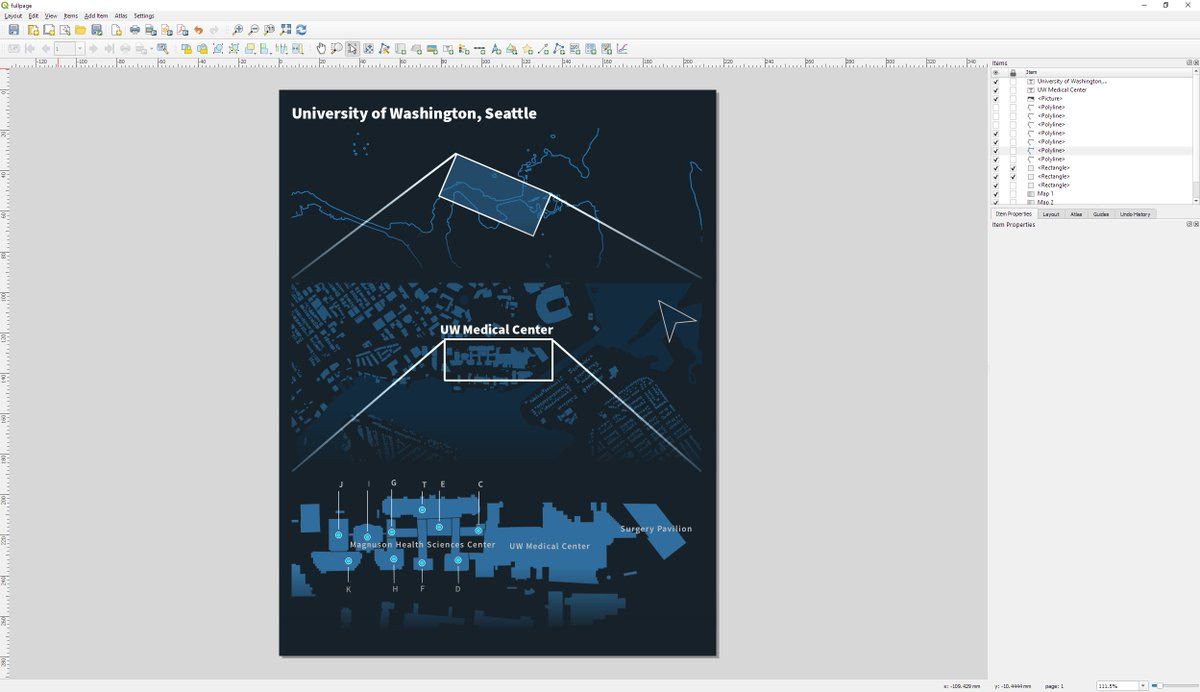Toggle visibility of UW Medical Center item

[996, 90]
